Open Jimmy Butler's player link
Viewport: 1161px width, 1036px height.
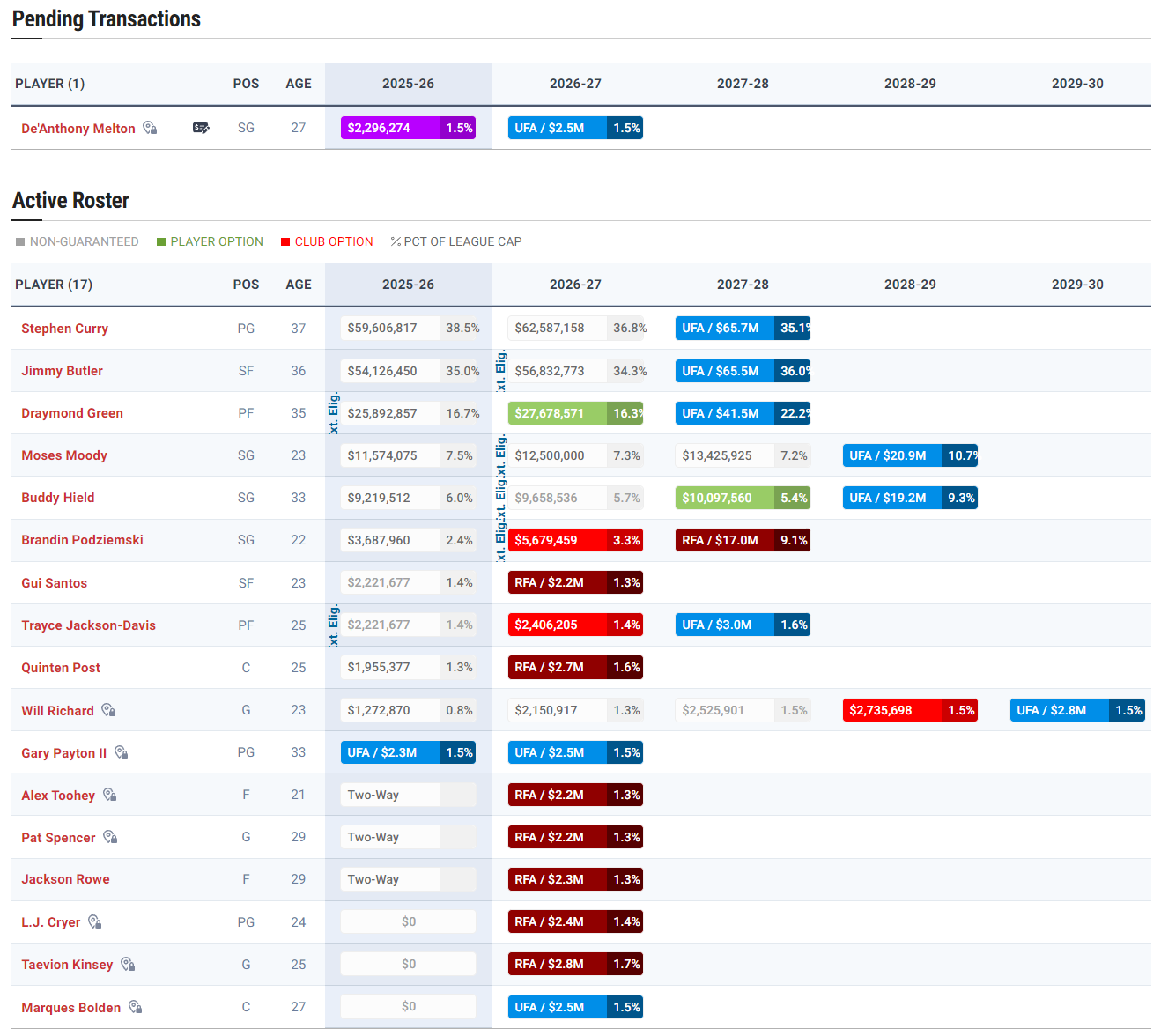[x=62, y=371]
